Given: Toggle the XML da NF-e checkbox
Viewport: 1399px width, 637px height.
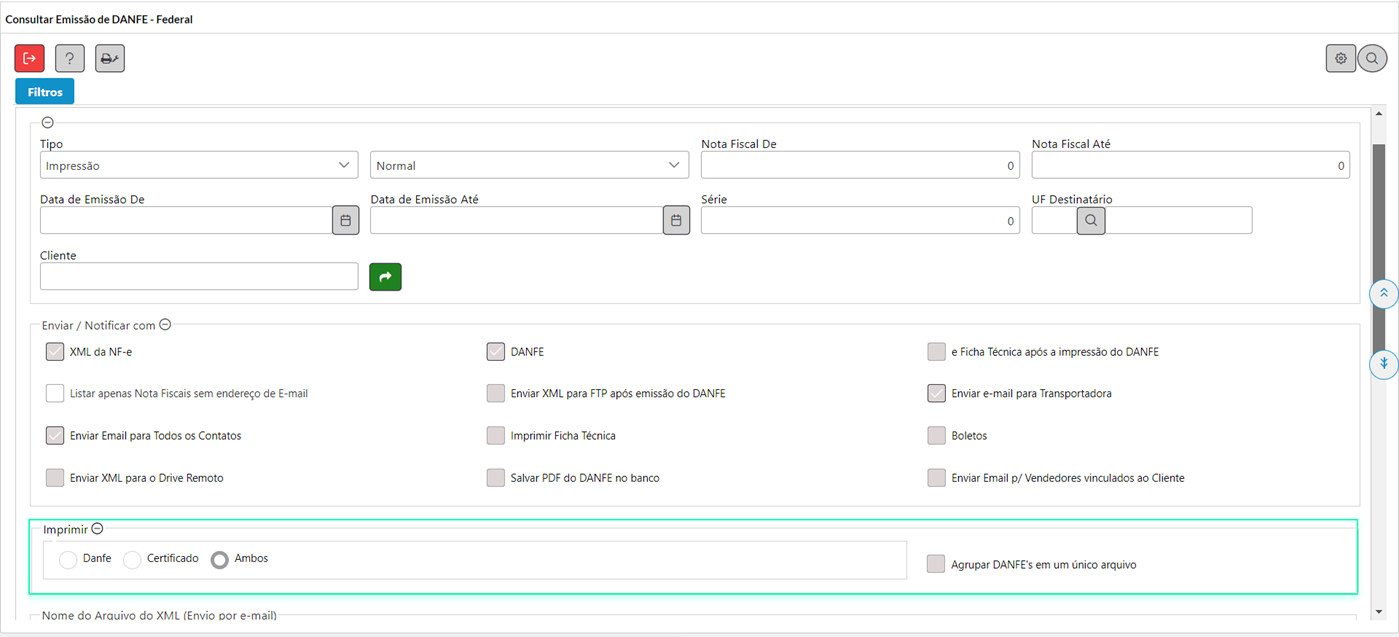Looking at the screenshot, I should (x=55, y=352).
